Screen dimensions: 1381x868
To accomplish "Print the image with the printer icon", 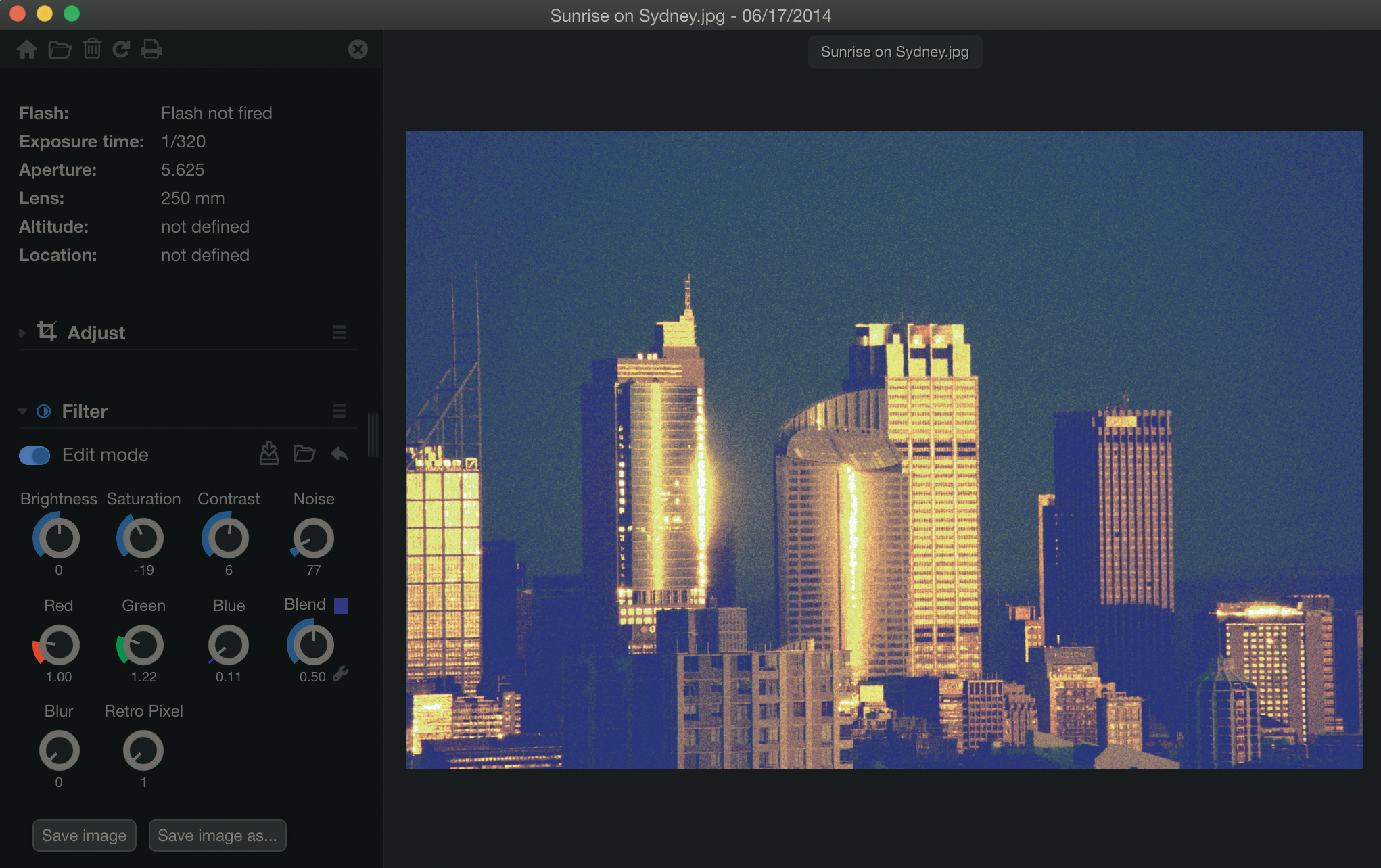I will [x=151, y=49].
